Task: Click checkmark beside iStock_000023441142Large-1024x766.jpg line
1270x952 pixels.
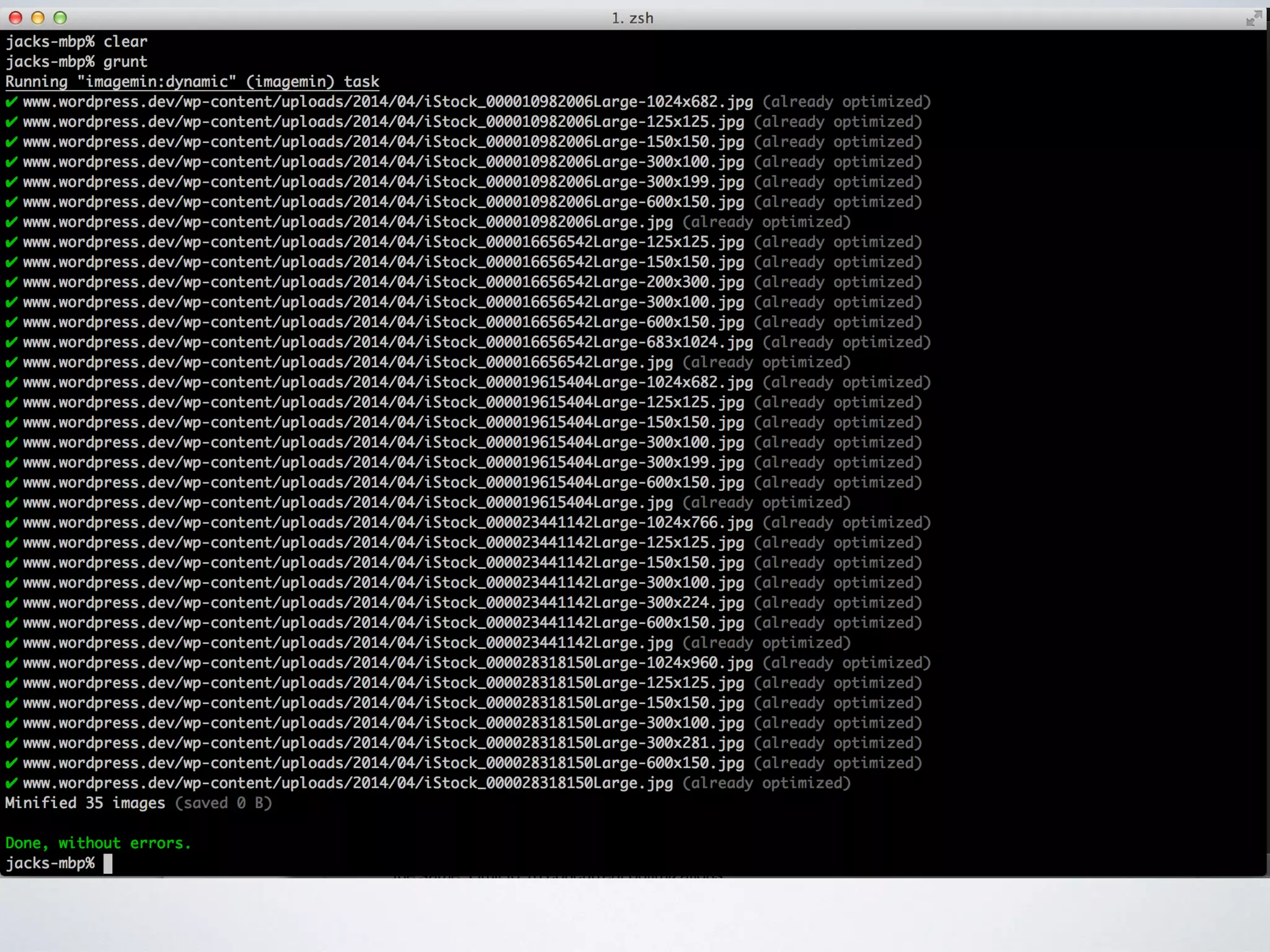Action: pos(11,522)
